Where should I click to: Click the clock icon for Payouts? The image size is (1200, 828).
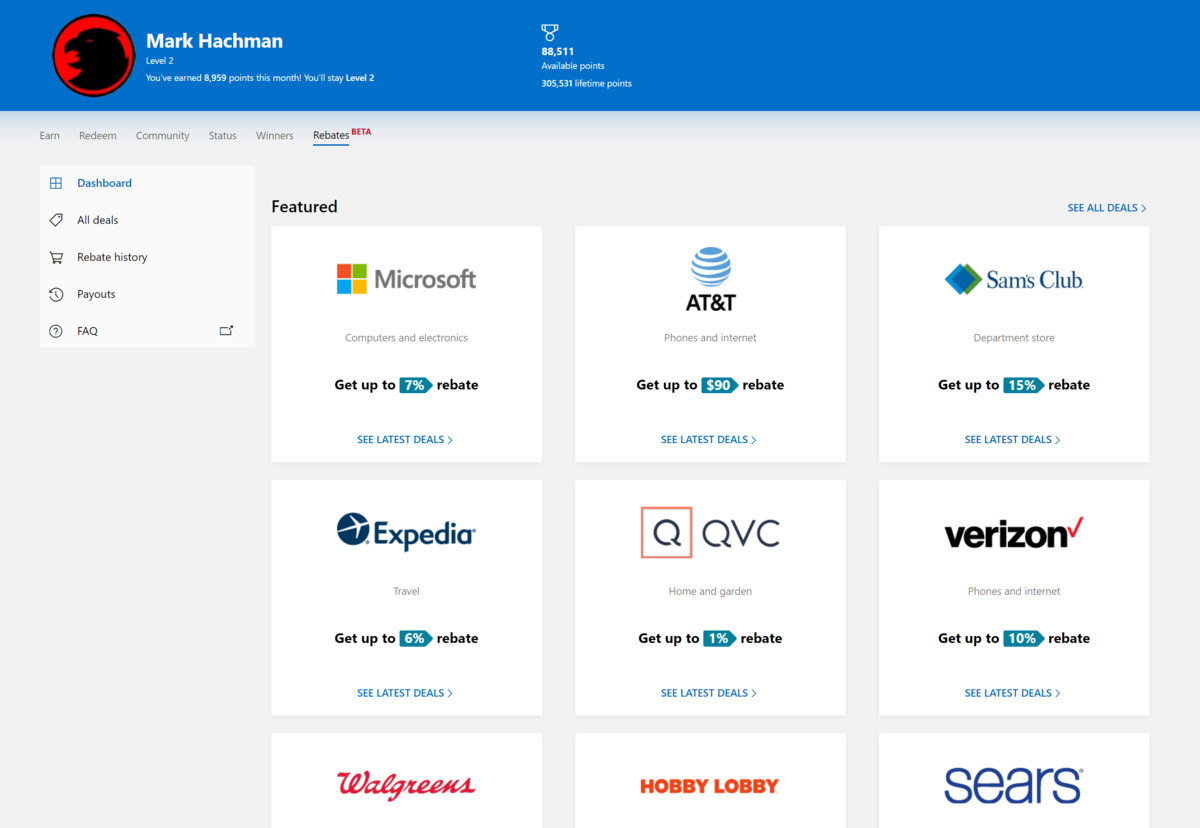[x=56, y=294]
